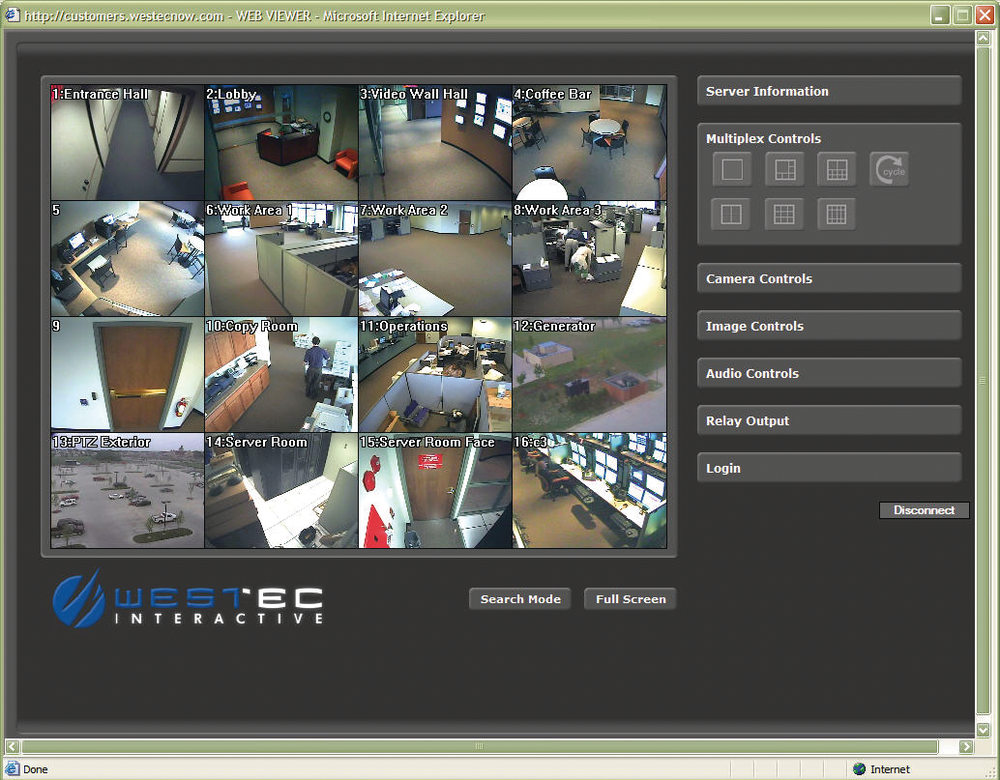Switch to the four-camera quad layout icon
This screenshot has height=780, width=1000.
[732, 214]
